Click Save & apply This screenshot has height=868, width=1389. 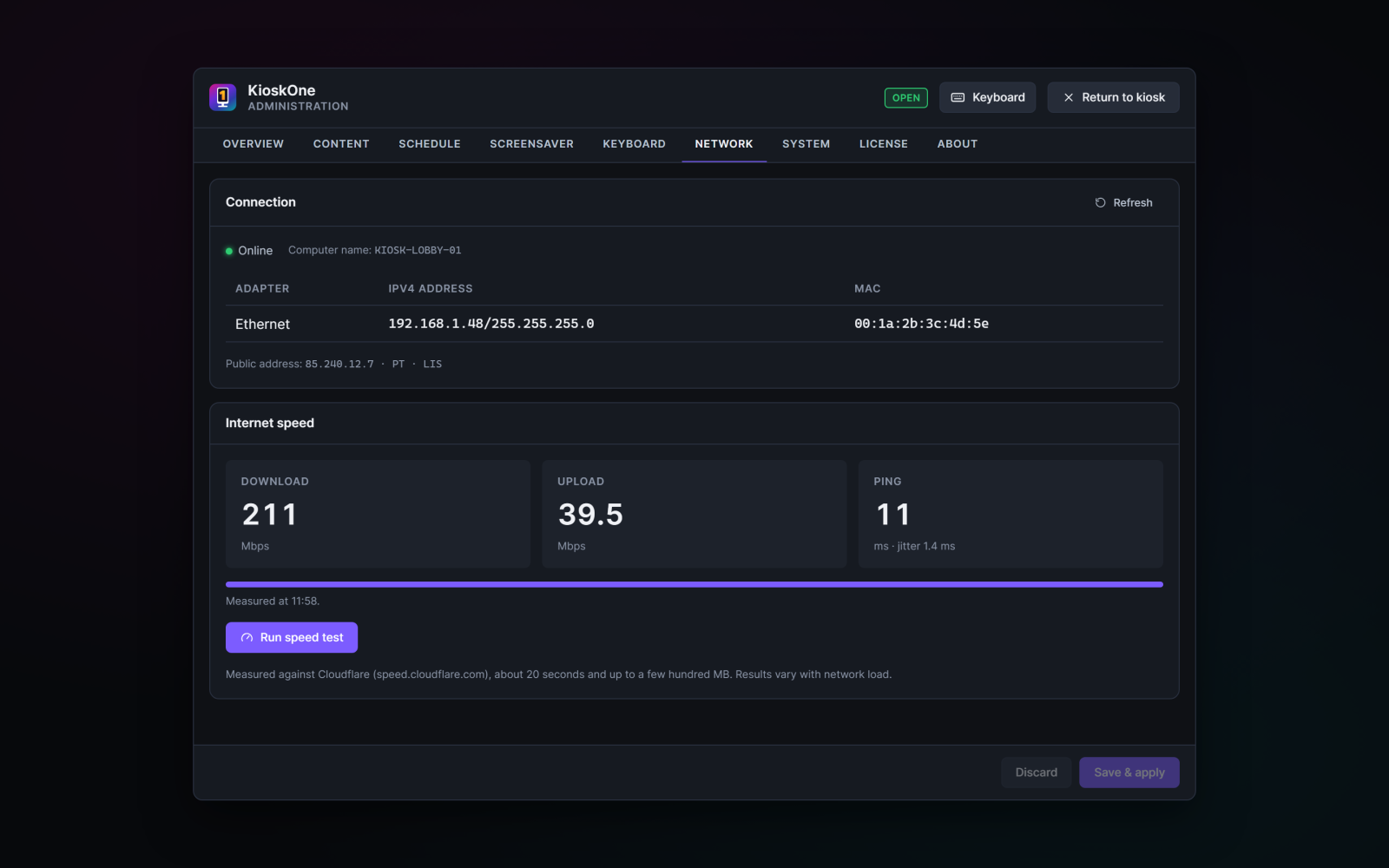coord(1129,773)
